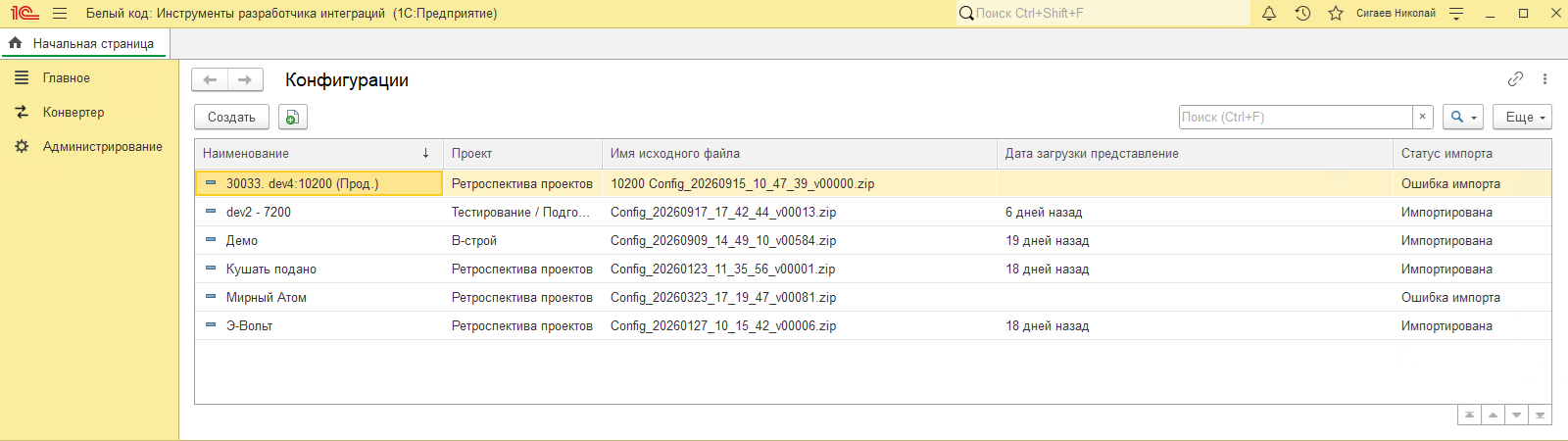Jump to first row of list
This screenshot has height=441, width=1568.
pos(1469,416)
